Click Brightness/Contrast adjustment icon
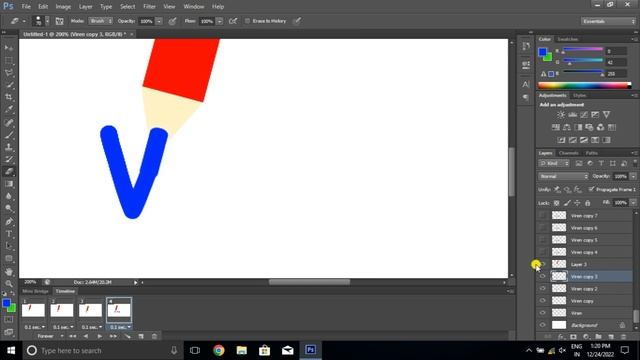This screenshot has height=360, width=640. (x=561, y=115)
